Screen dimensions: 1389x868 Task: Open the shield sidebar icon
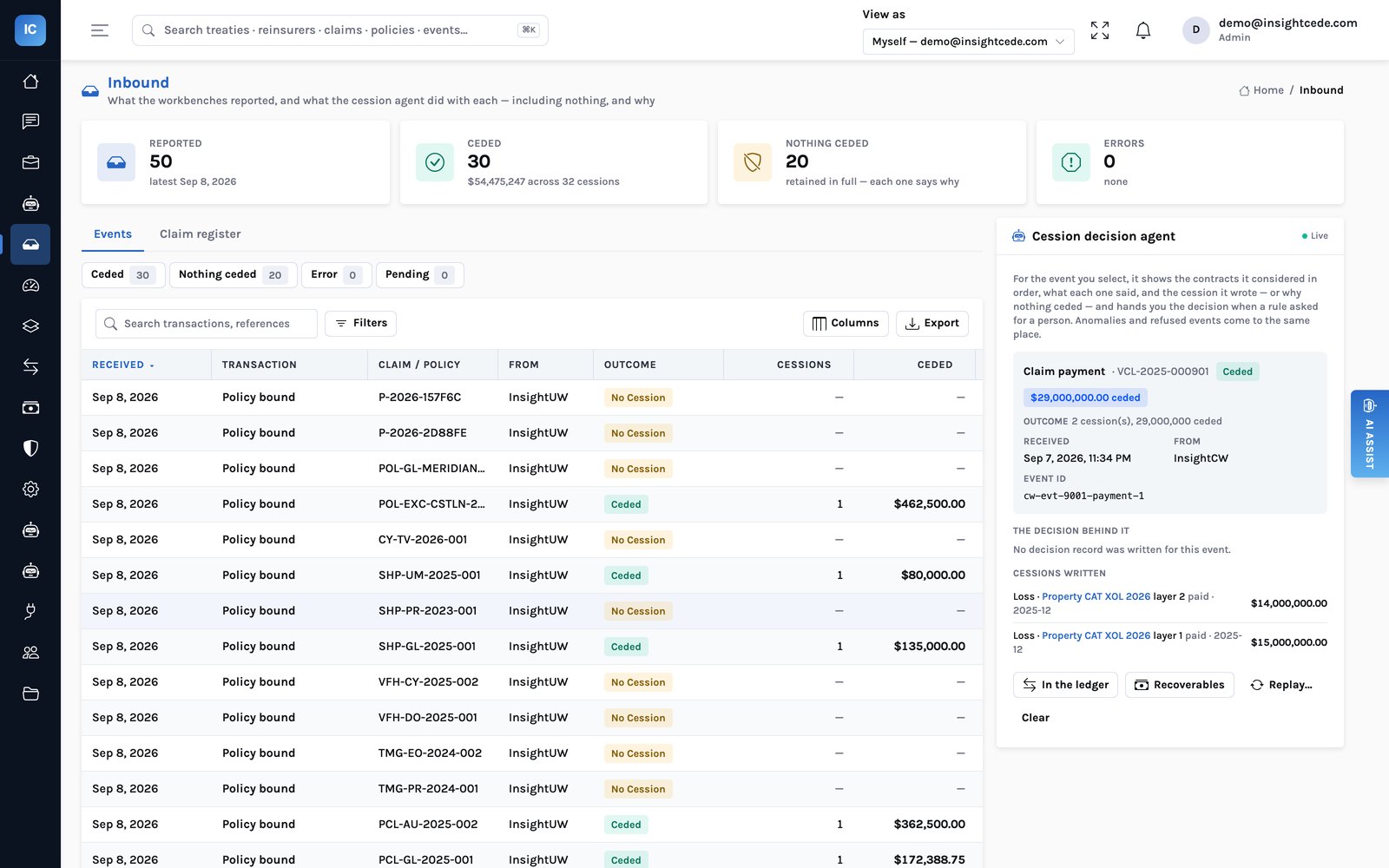[x=30, y=449]
